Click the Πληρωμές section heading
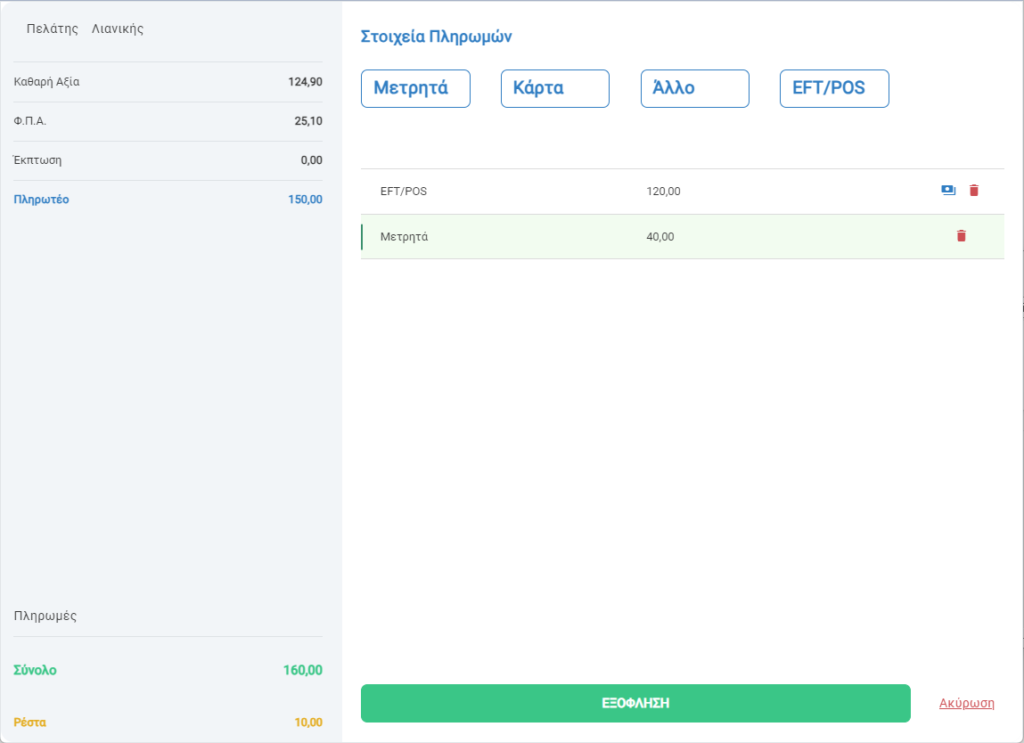Image resolution: width=1024 pixels, height=743 pixels. click(45, 616)
